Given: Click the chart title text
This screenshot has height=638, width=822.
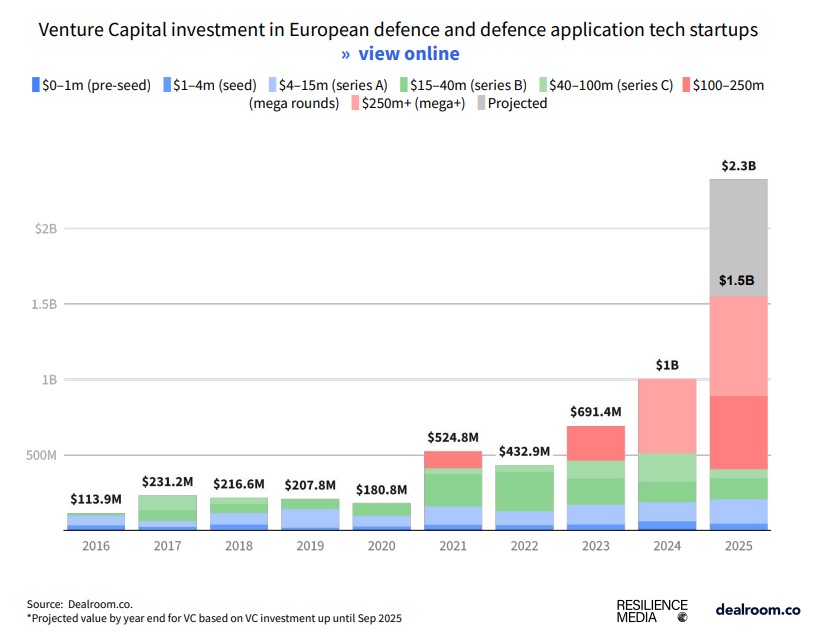Looking at the screenshot, I should [400, 29].
